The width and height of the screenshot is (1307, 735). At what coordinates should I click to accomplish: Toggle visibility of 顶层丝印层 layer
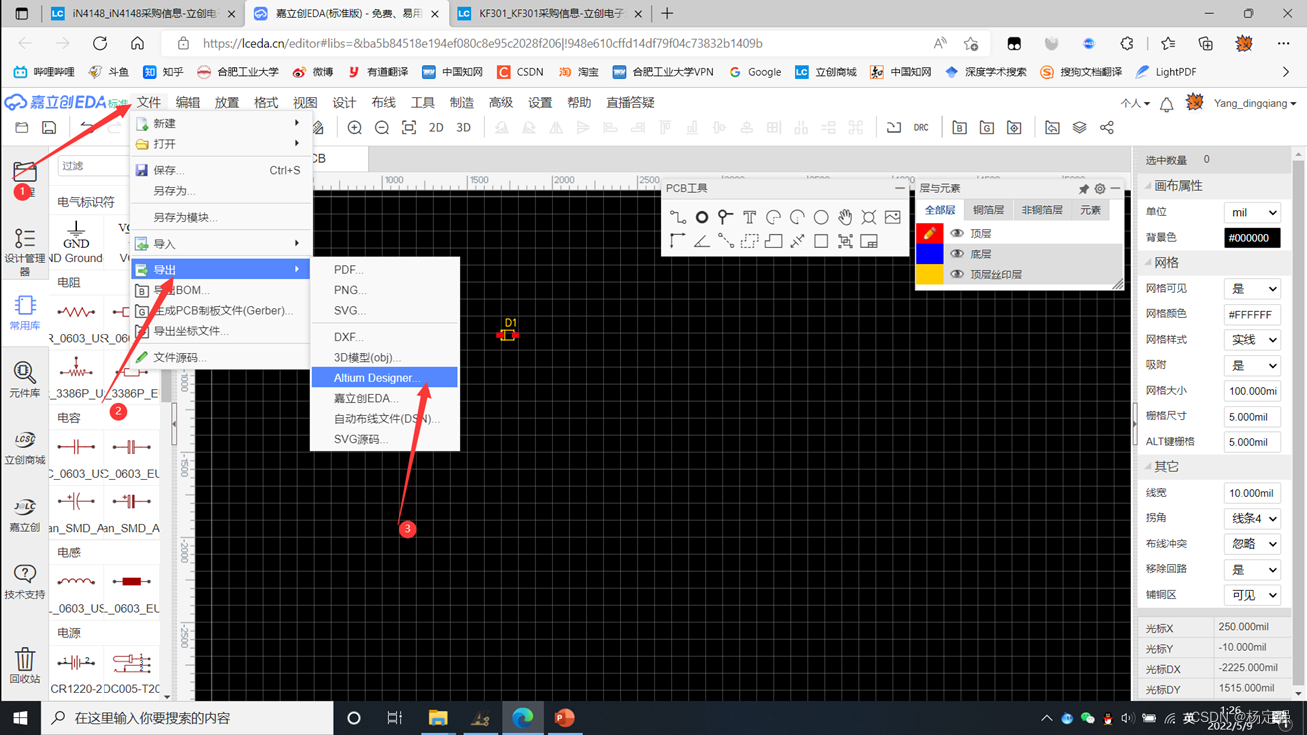click(x=957, y=274)
